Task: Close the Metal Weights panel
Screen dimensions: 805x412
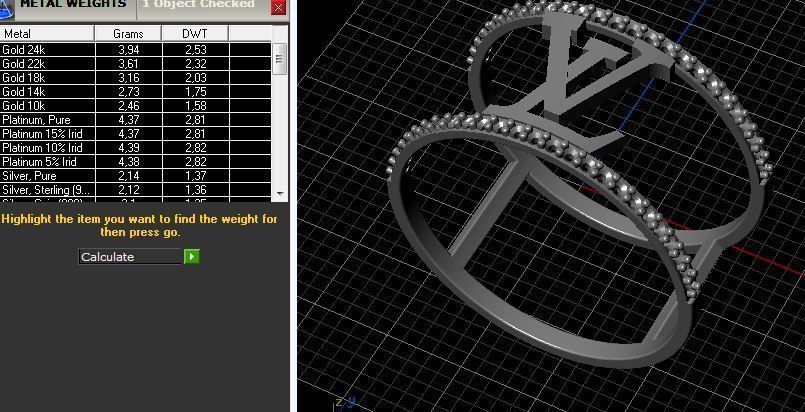Action: 278,7
